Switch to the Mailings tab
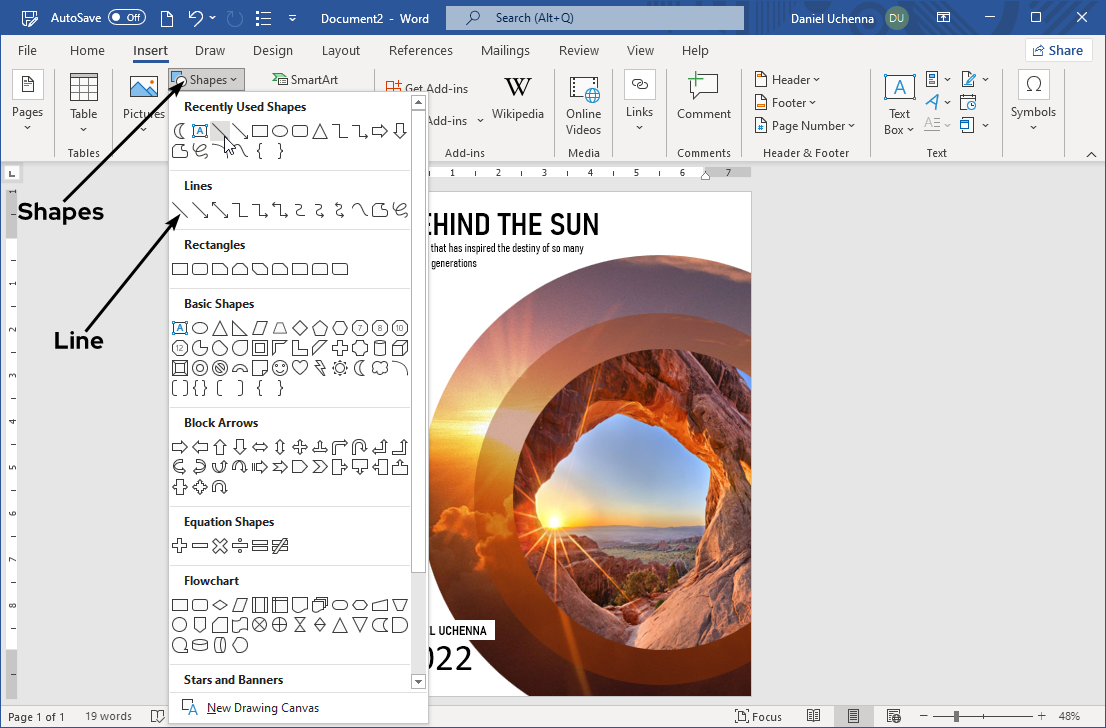1106x728 pixels. click(x=505, y=51)
